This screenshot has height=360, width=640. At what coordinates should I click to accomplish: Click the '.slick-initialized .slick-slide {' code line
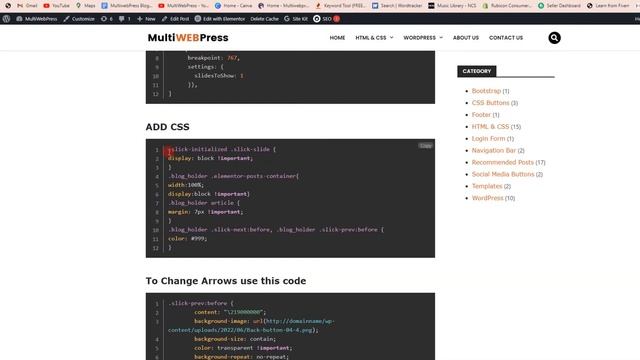222,149
